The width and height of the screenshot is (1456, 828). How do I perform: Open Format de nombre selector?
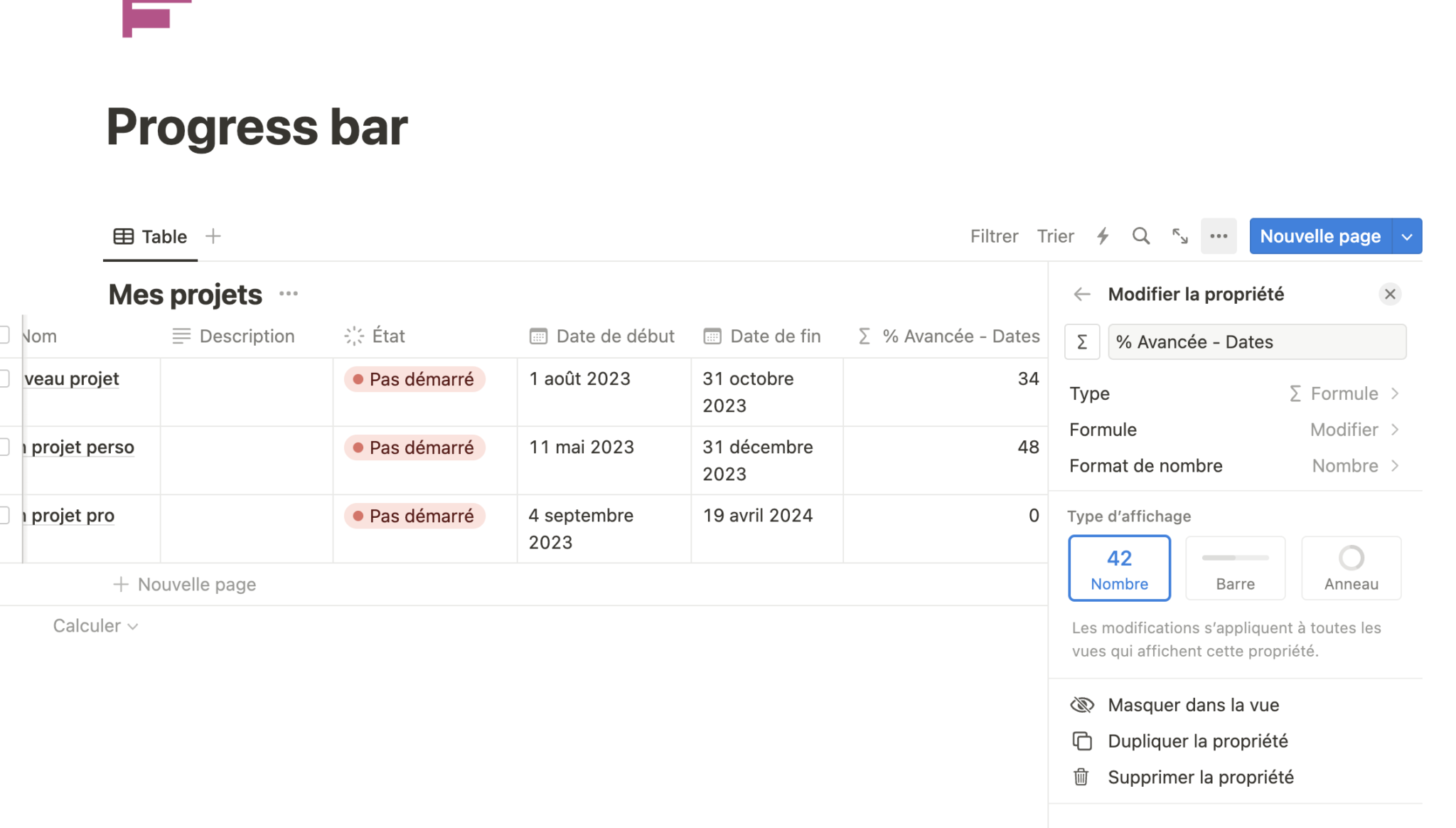tap(1236, 466)
